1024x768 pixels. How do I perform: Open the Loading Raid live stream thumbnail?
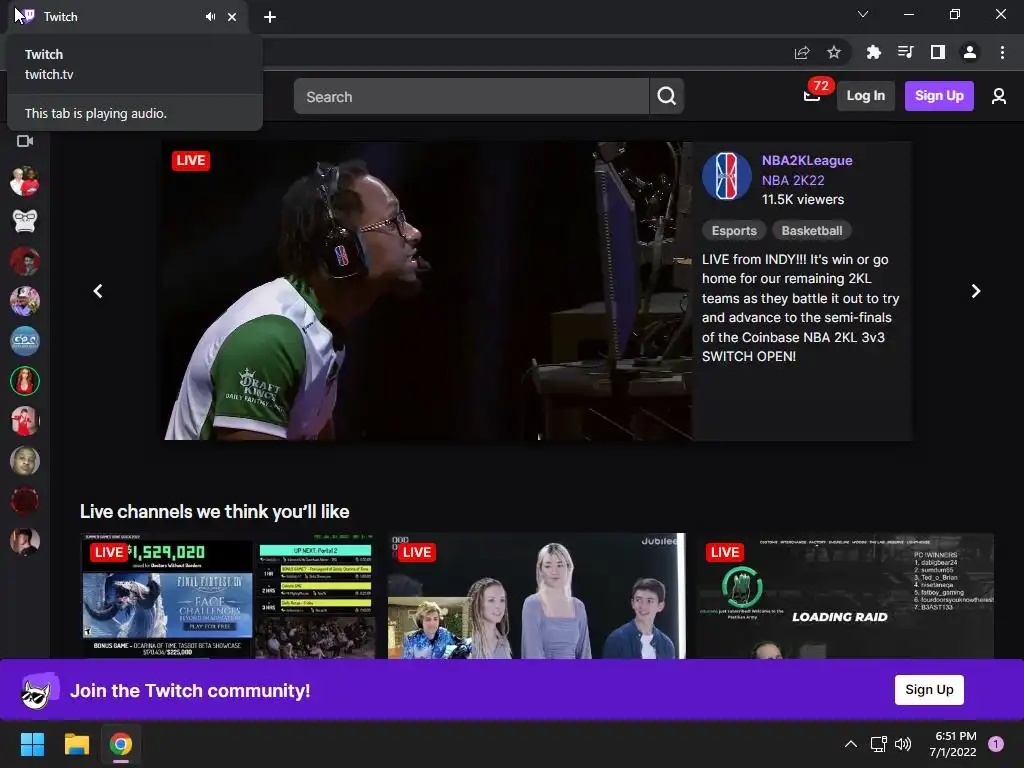point(845,596)
